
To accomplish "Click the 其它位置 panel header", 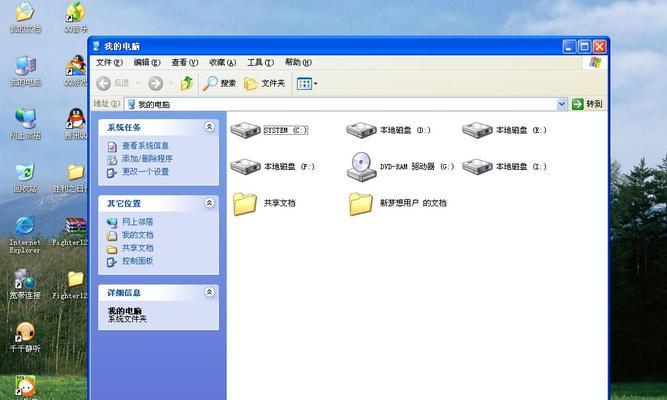I will [x=158, y=203].
